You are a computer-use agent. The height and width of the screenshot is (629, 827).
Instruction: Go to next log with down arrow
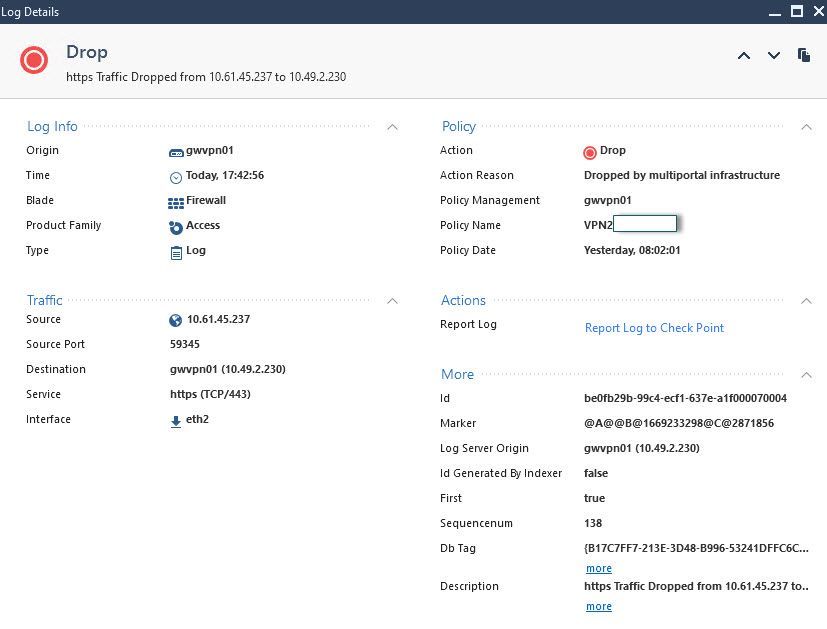pos(774,56)
